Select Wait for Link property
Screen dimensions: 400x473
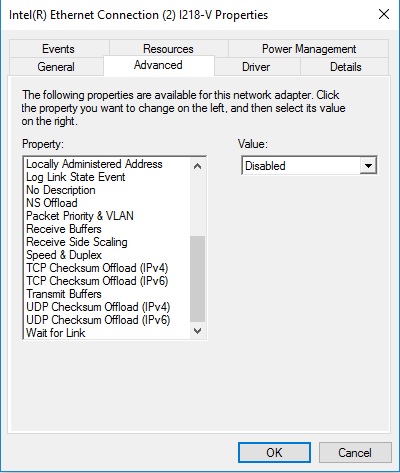click(x=56, y=333)
